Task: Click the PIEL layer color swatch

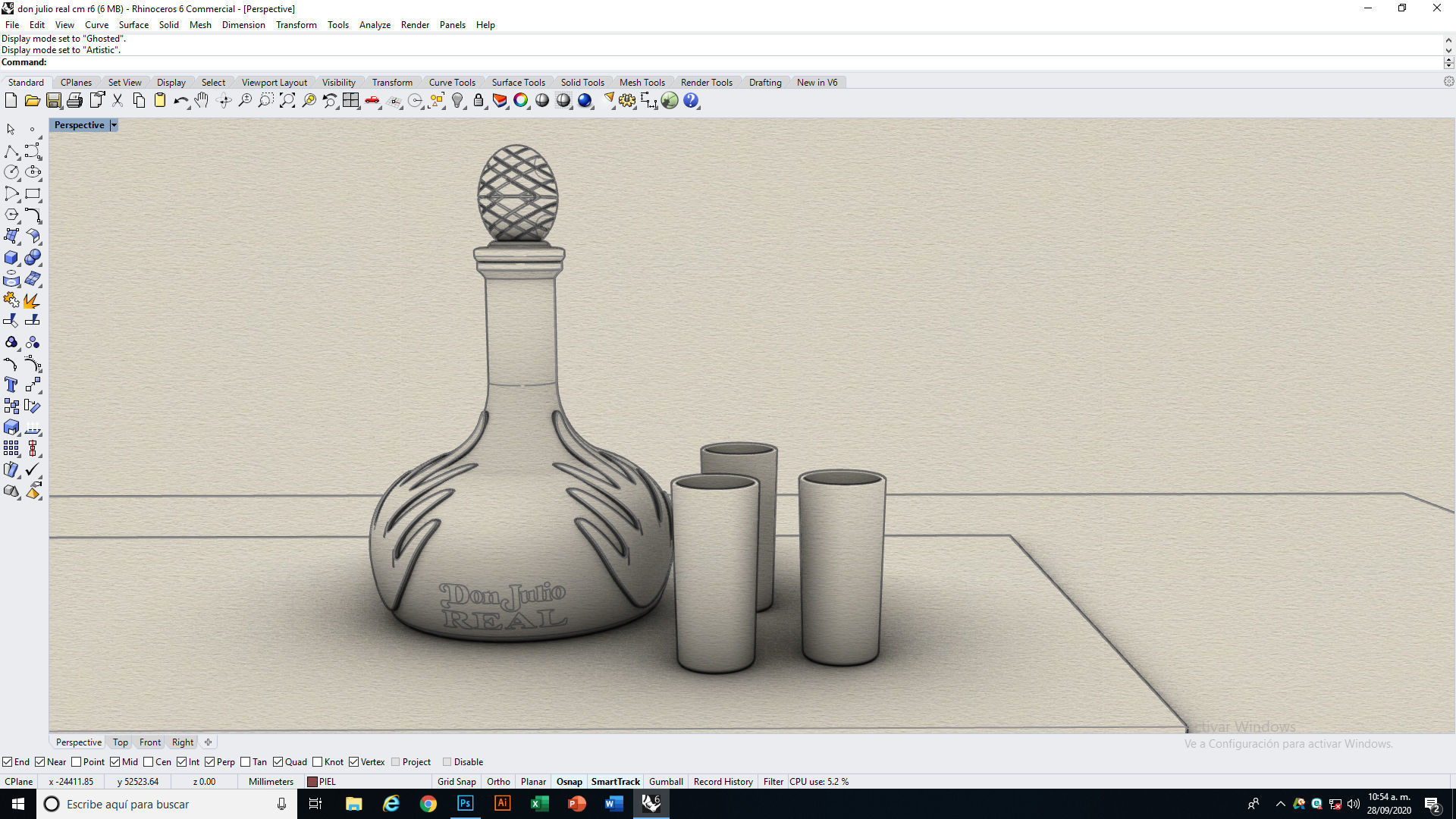Action: tap(312, 782)
